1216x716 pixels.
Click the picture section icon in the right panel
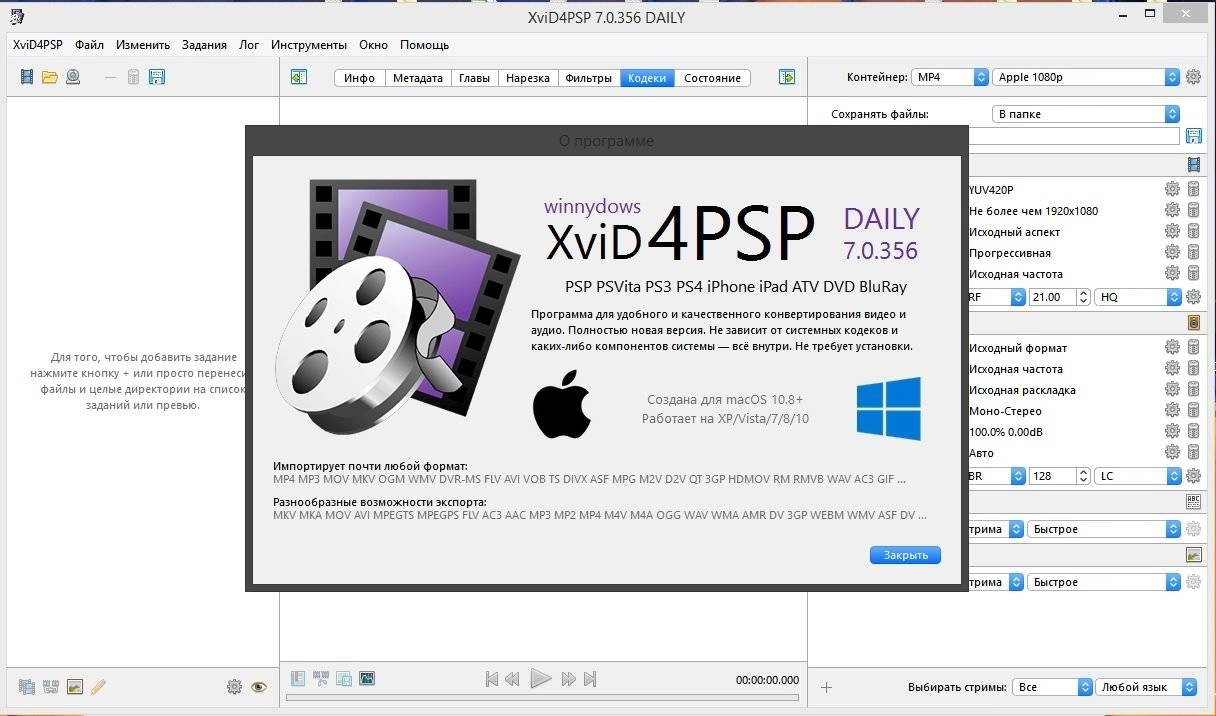coord(1193,555)
